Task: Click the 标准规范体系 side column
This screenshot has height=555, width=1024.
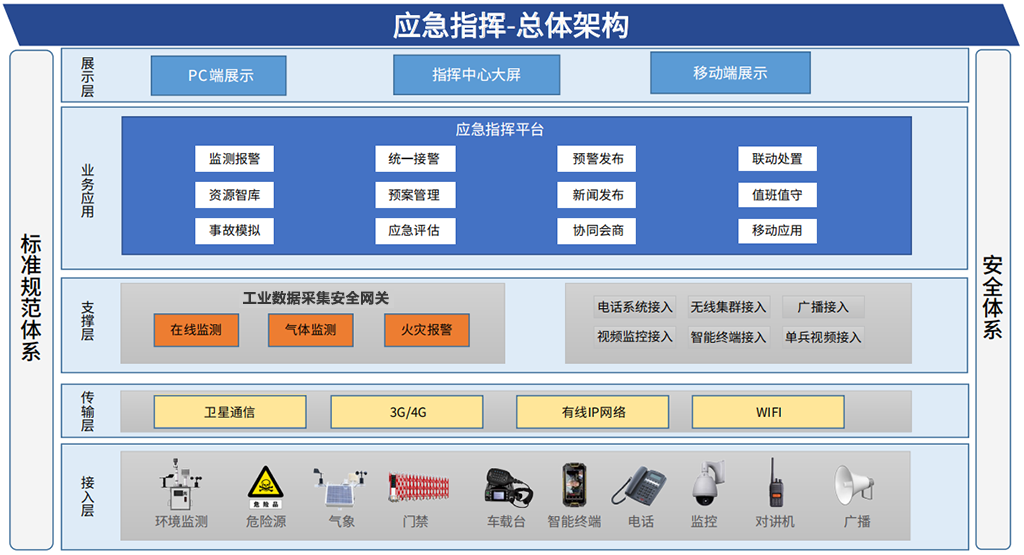Action: (31, 300)
